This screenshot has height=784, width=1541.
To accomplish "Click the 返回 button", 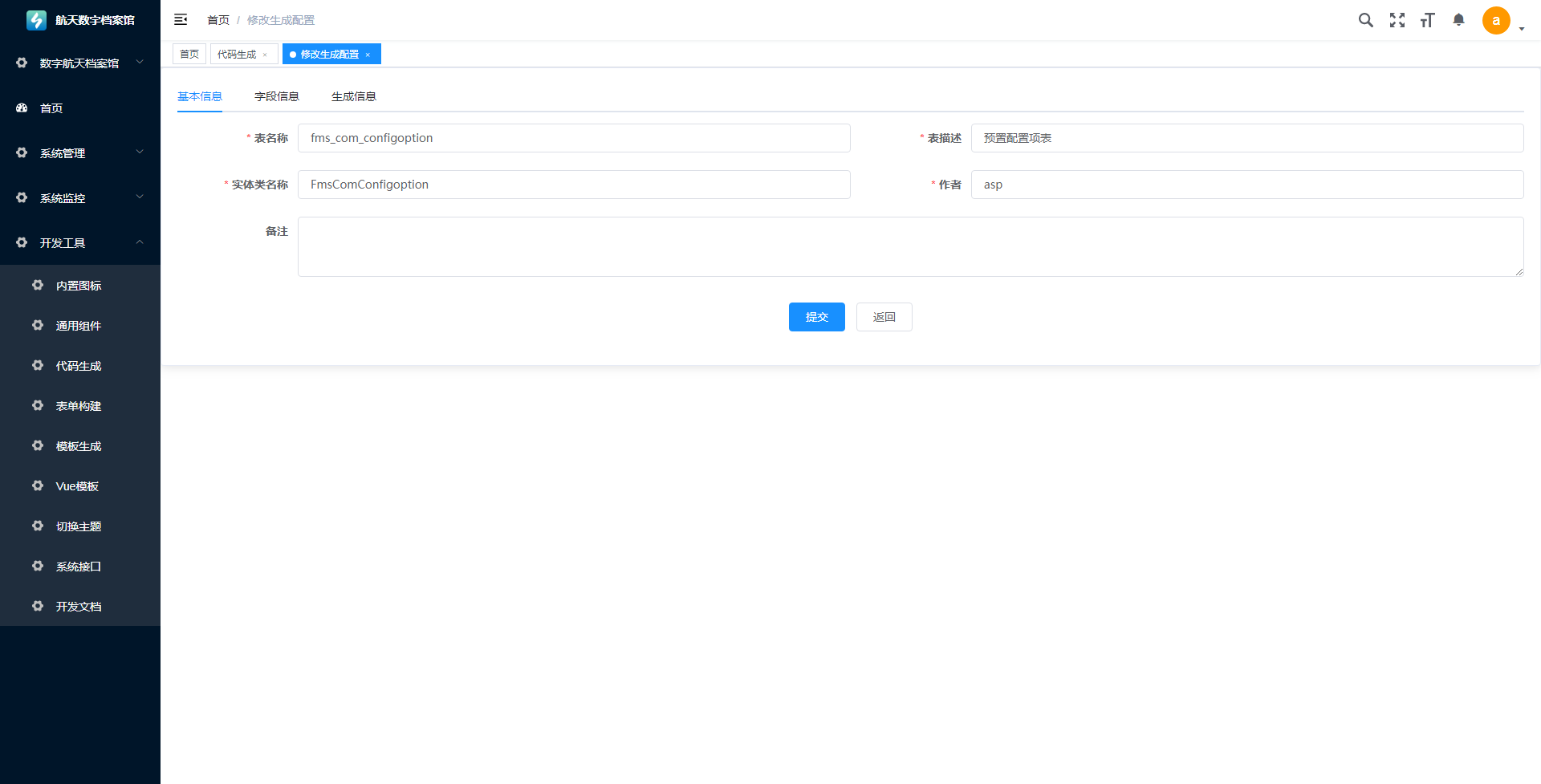I will coord(884,317).
